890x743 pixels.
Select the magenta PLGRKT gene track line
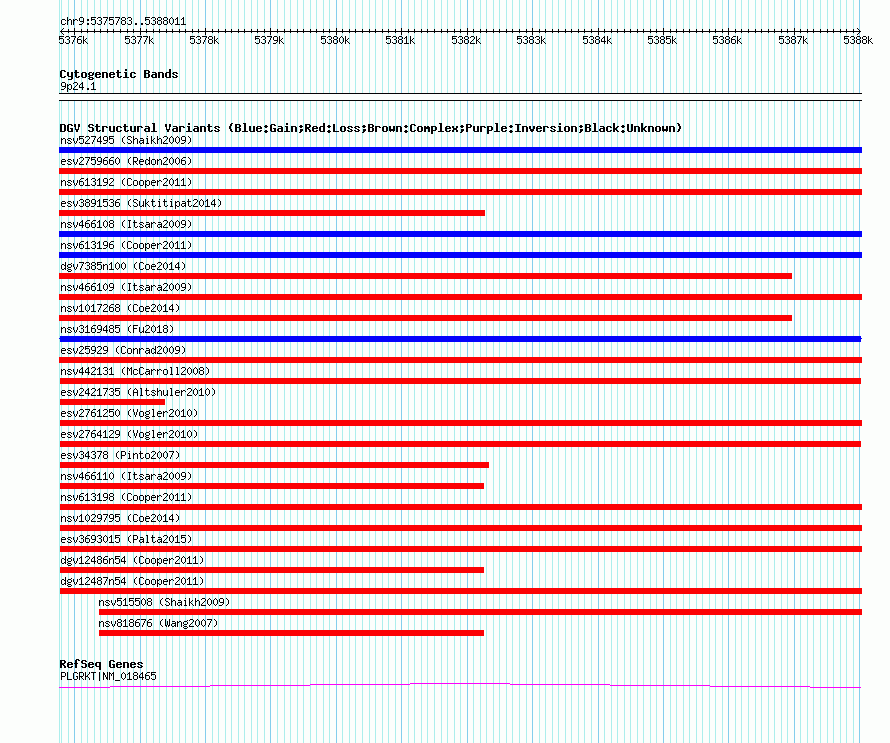click(460, 686)
